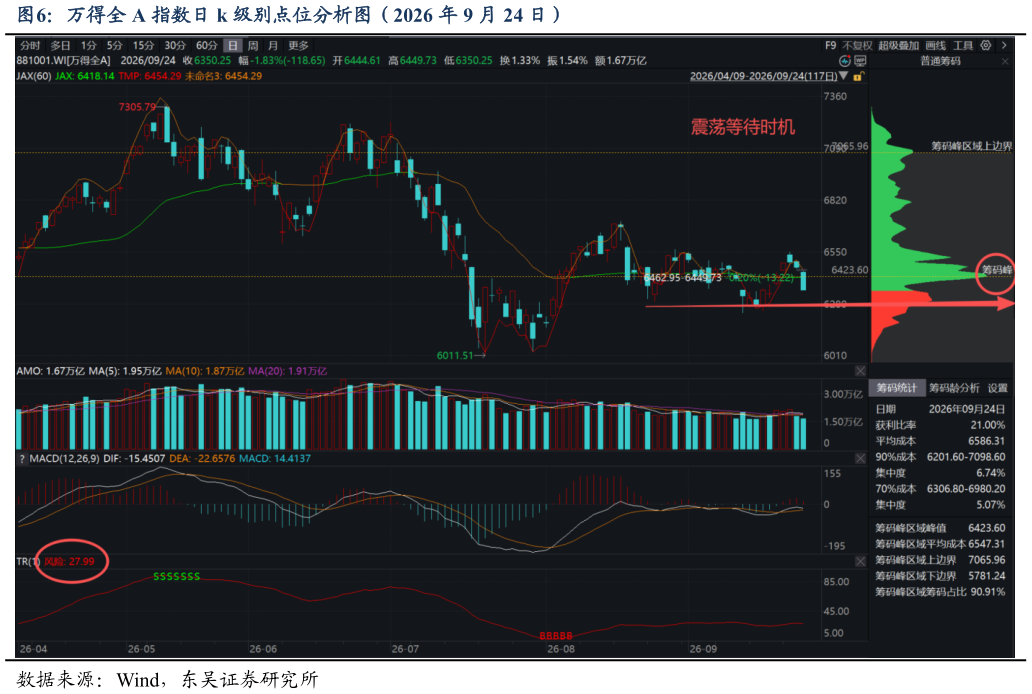Close the AMO volume sub-chart
This screenshot has height=694, width=1032.
860,371
